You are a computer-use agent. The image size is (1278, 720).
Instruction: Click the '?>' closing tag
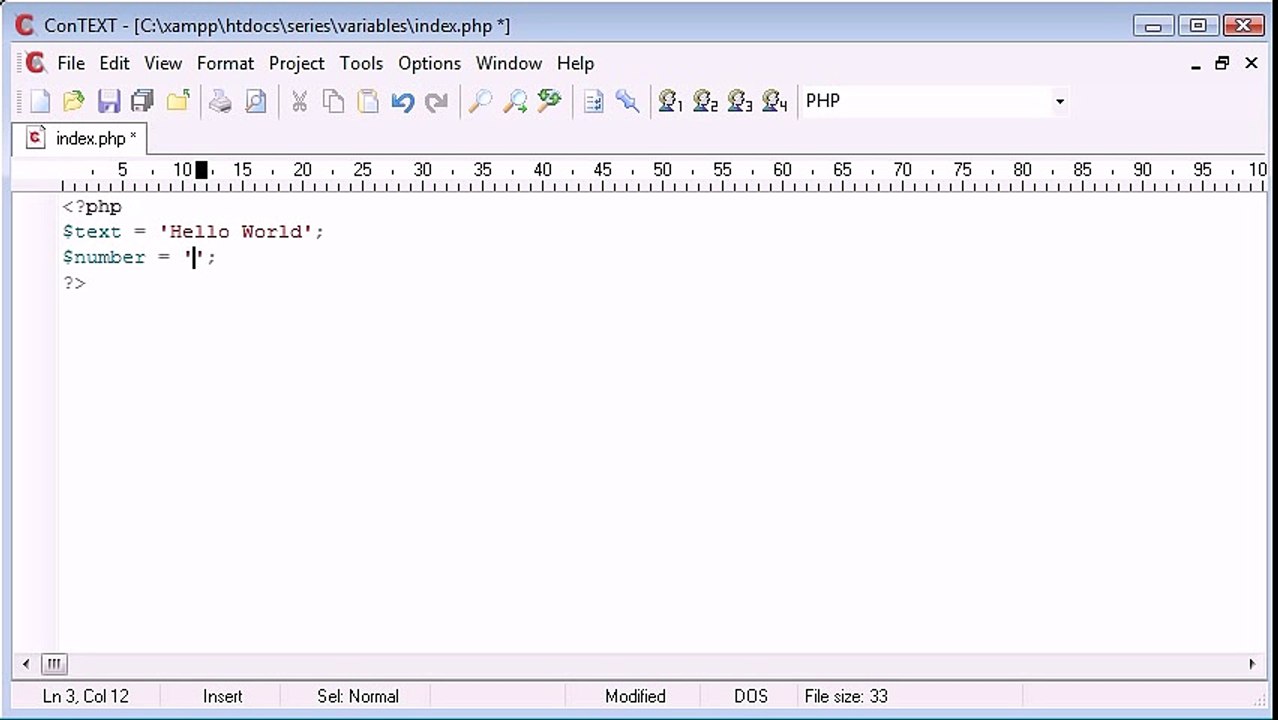coord(74,283)
